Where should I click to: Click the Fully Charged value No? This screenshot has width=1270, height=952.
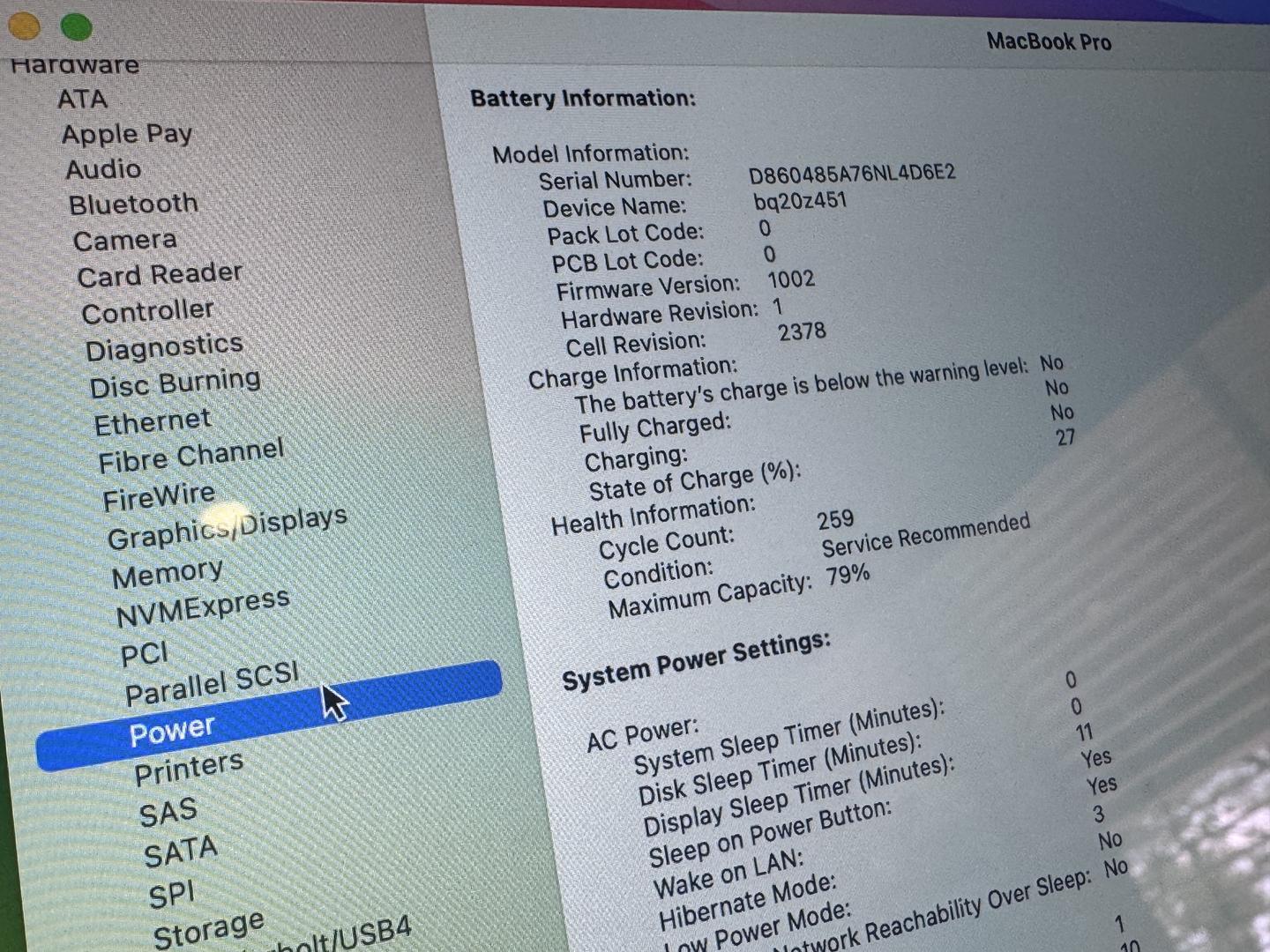(1057, 388)
